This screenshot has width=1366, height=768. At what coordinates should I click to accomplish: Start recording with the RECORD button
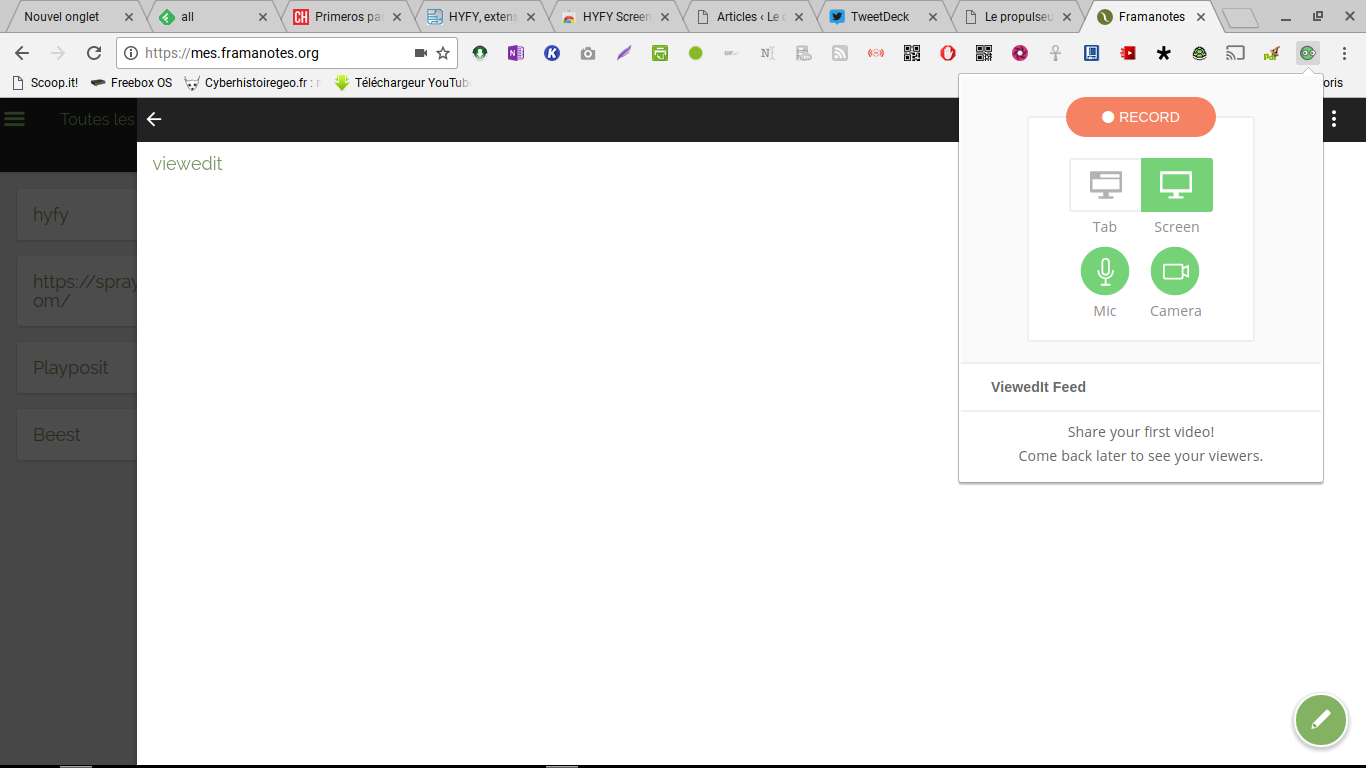click(1141, 117)
